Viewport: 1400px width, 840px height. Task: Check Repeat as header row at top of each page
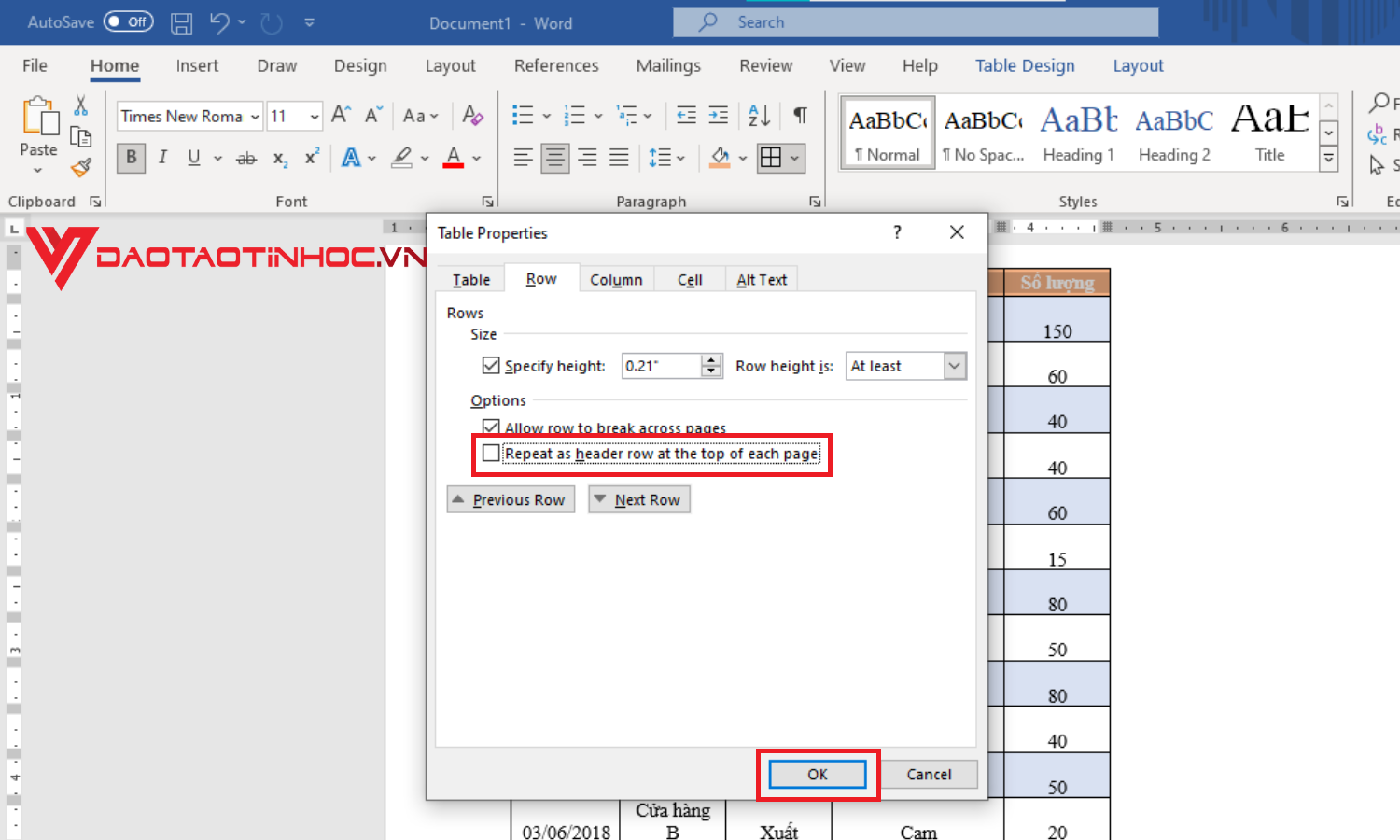(491, 454)
